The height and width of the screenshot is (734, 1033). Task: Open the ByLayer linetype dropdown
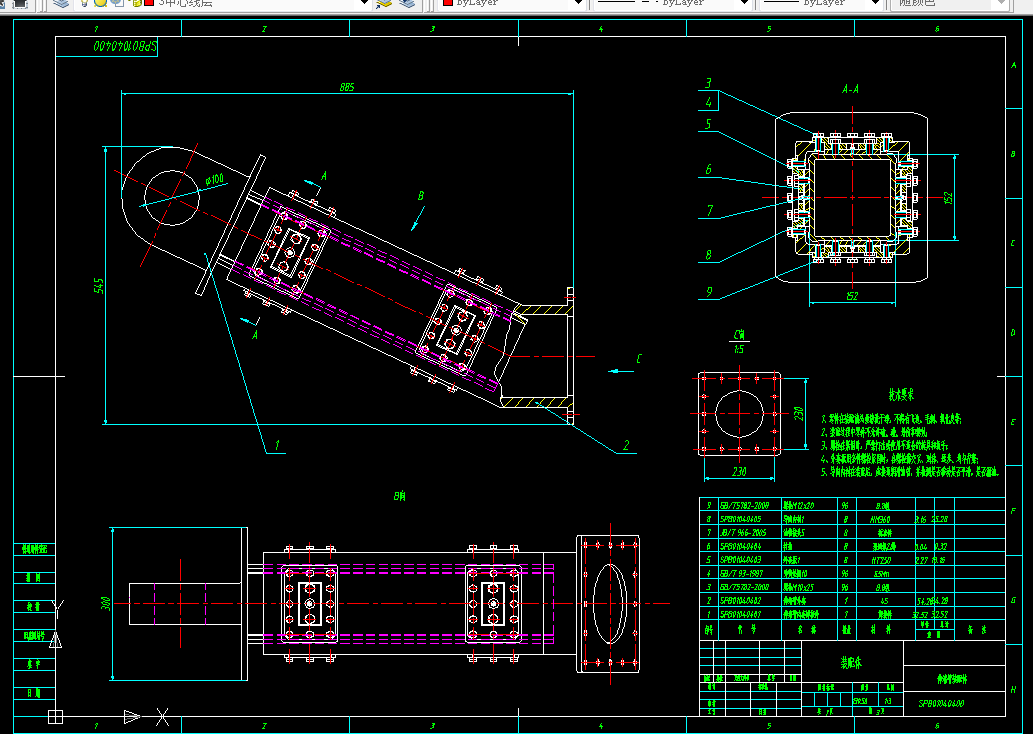click(744, 3)
